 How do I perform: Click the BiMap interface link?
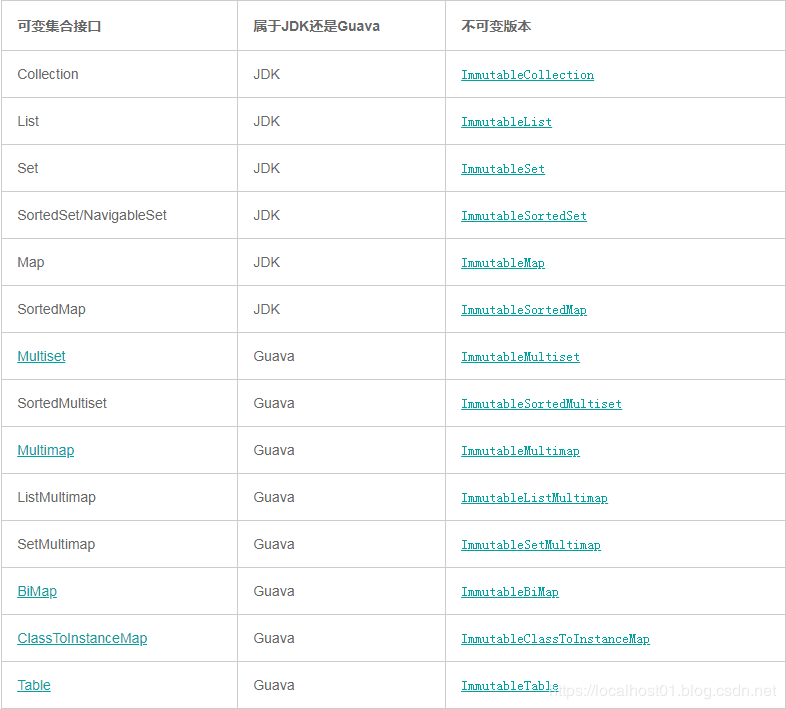(37, 591)
